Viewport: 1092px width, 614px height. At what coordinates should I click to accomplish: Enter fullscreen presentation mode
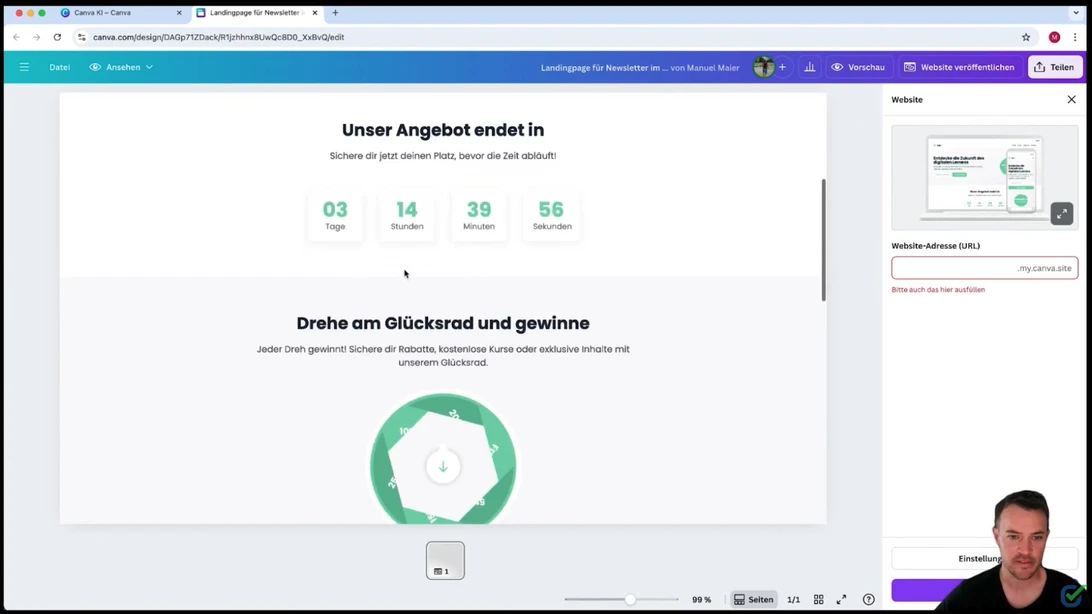841,600
